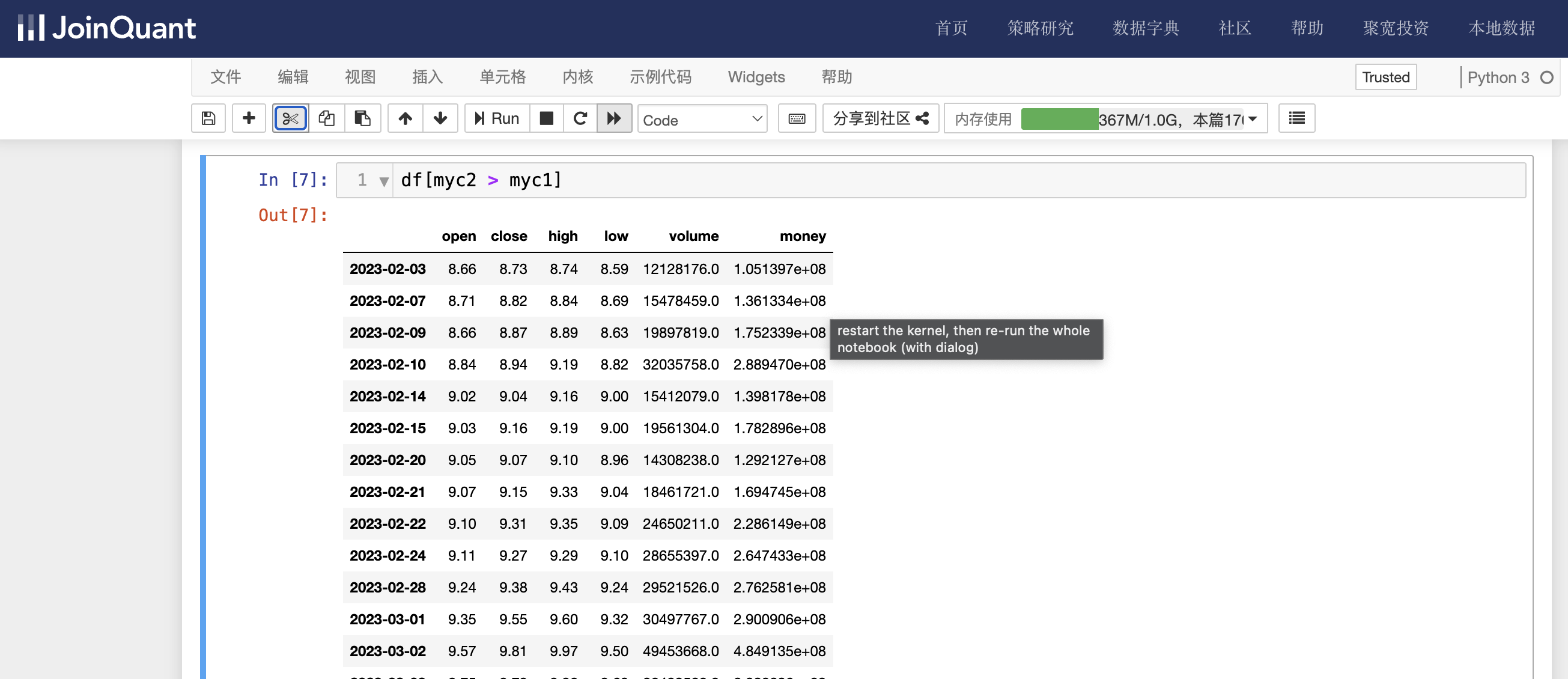Click the Trusted notebook button

[x=1385, y=78]
